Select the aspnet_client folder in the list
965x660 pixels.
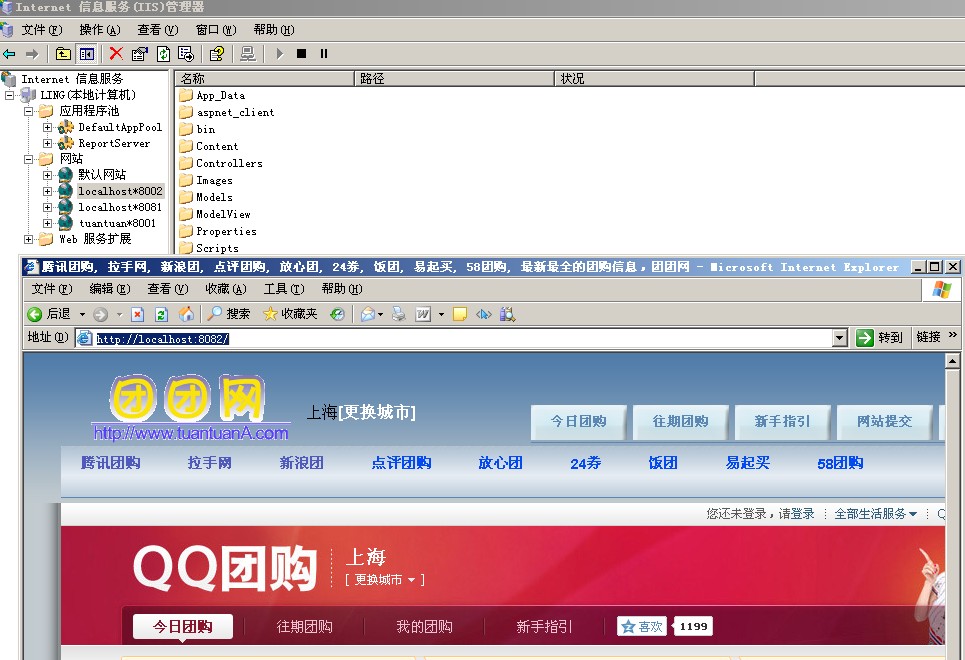pyautogui.click(x=235, y=113)
